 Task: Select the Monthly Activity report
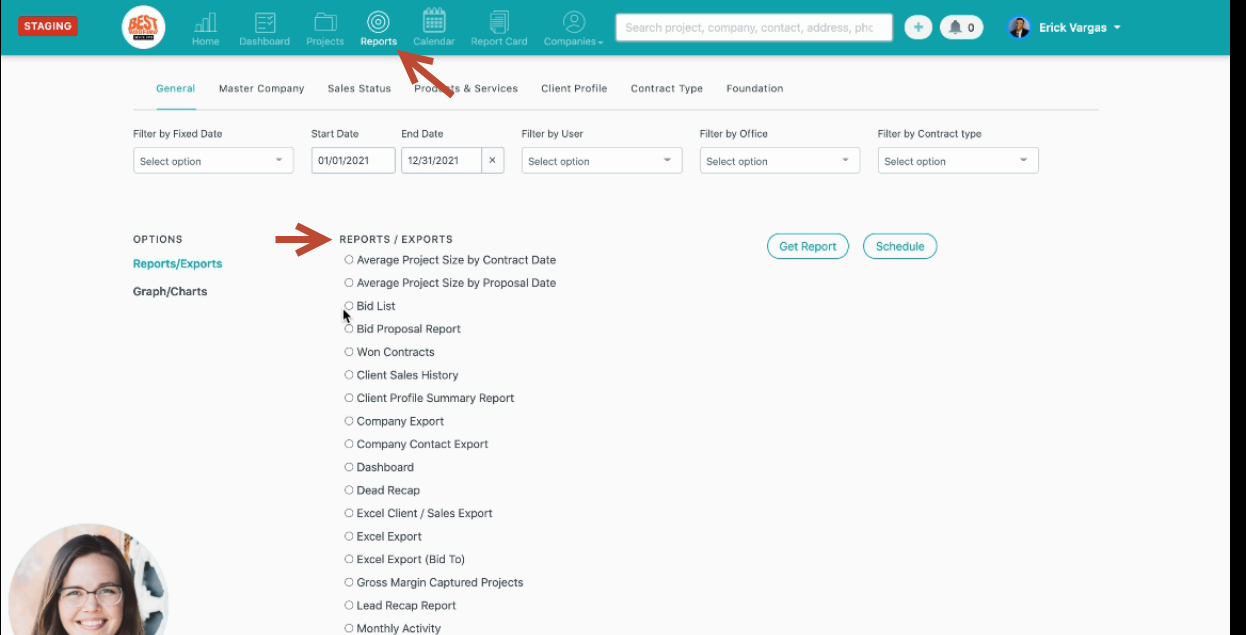[349, 628]
